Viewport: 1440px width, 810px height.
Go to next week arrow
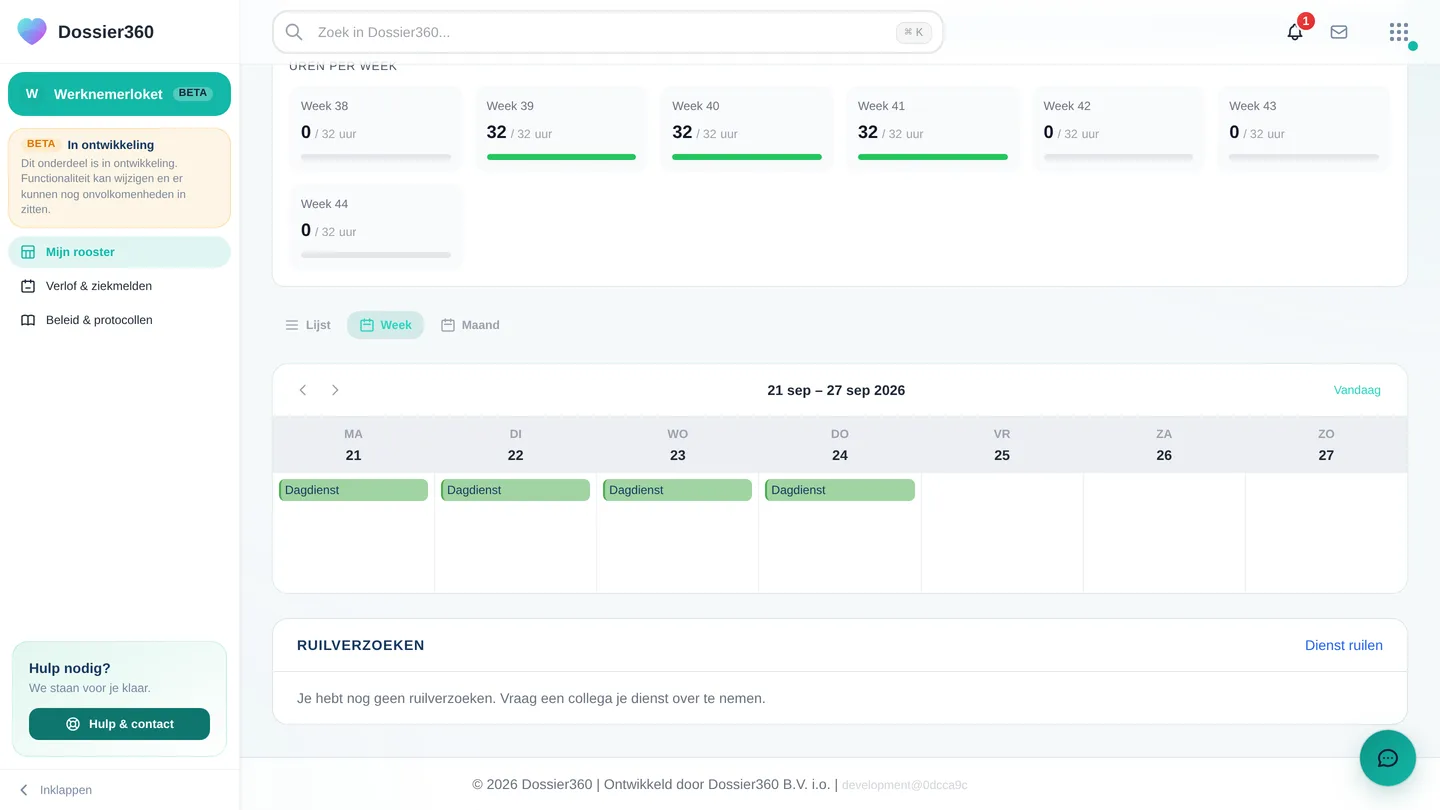[335, 390]
